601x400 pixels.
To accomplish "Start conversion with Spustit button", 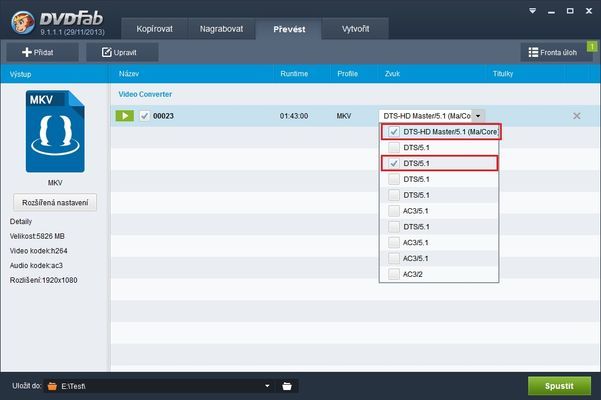I will coord(559,386).
